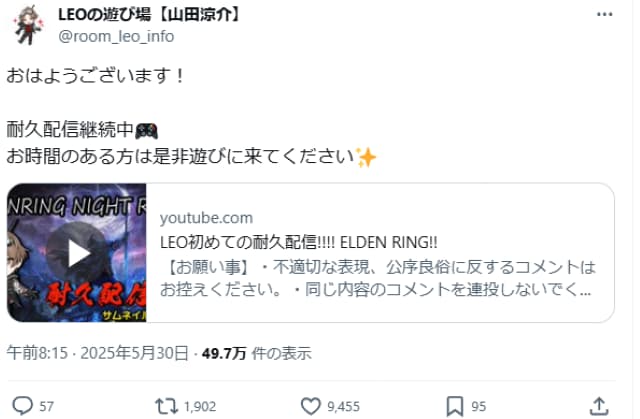Click the reply speech bubble icon

pos(22,406)
